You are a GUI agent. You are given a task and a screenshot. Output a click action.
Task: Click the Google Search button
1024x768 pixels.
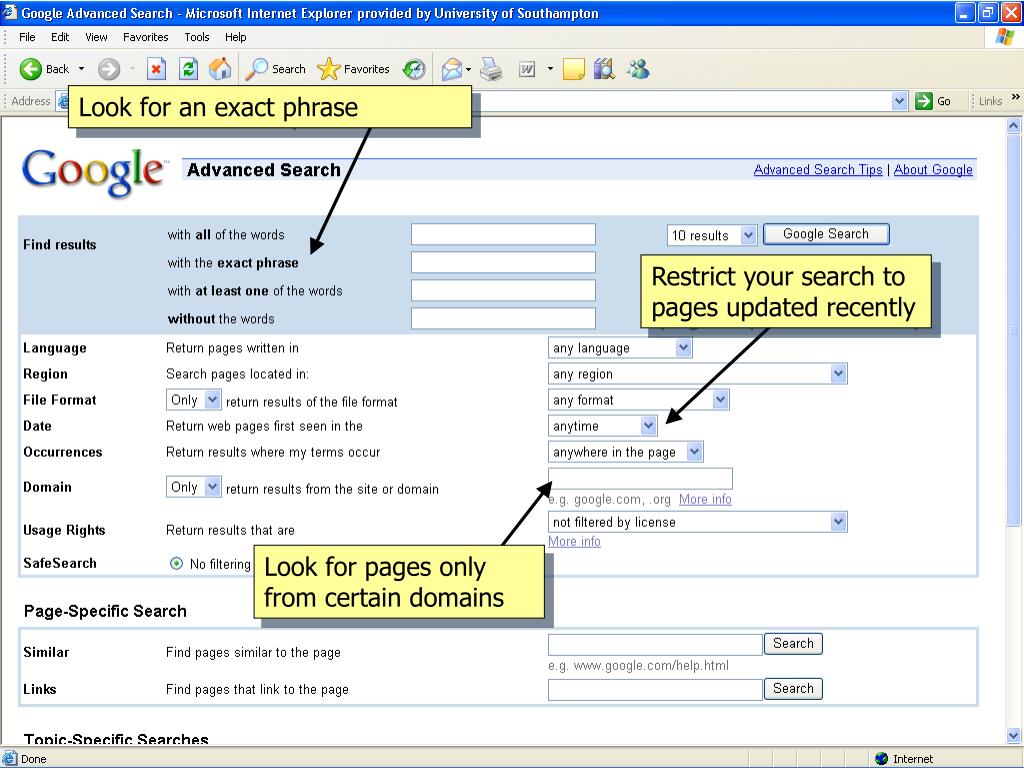826,234
